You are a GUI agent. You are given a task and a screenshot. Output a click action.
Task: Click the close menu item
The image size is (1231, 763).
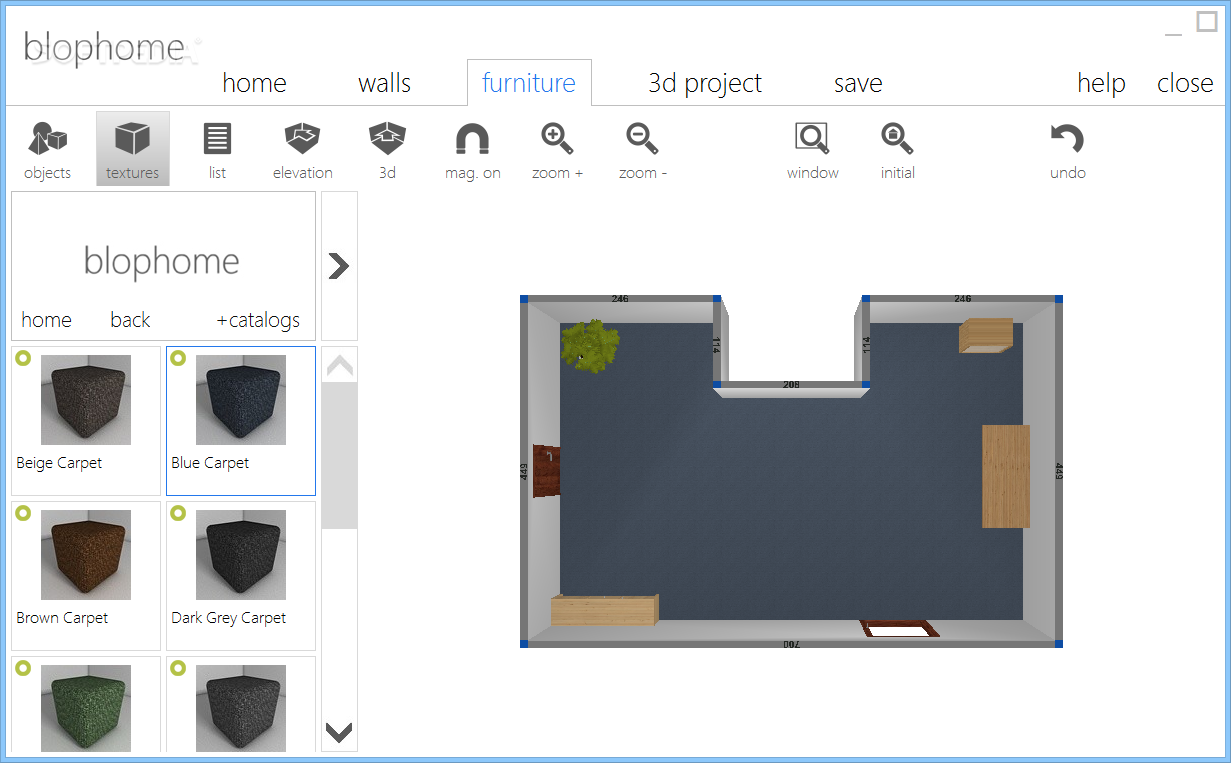1185,83
